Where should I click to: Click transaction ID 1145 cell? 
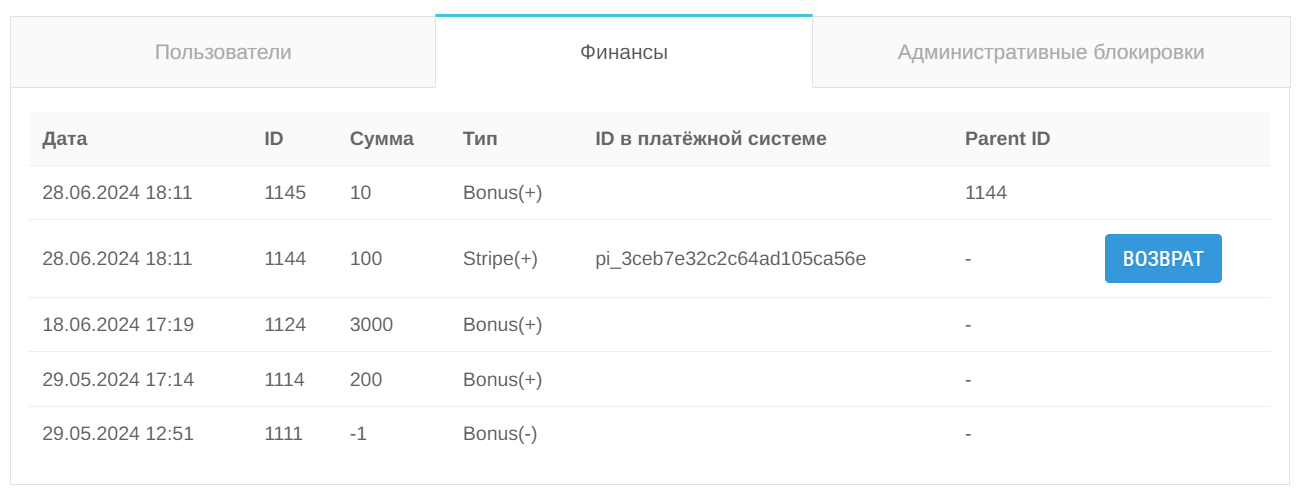[285, 193]
